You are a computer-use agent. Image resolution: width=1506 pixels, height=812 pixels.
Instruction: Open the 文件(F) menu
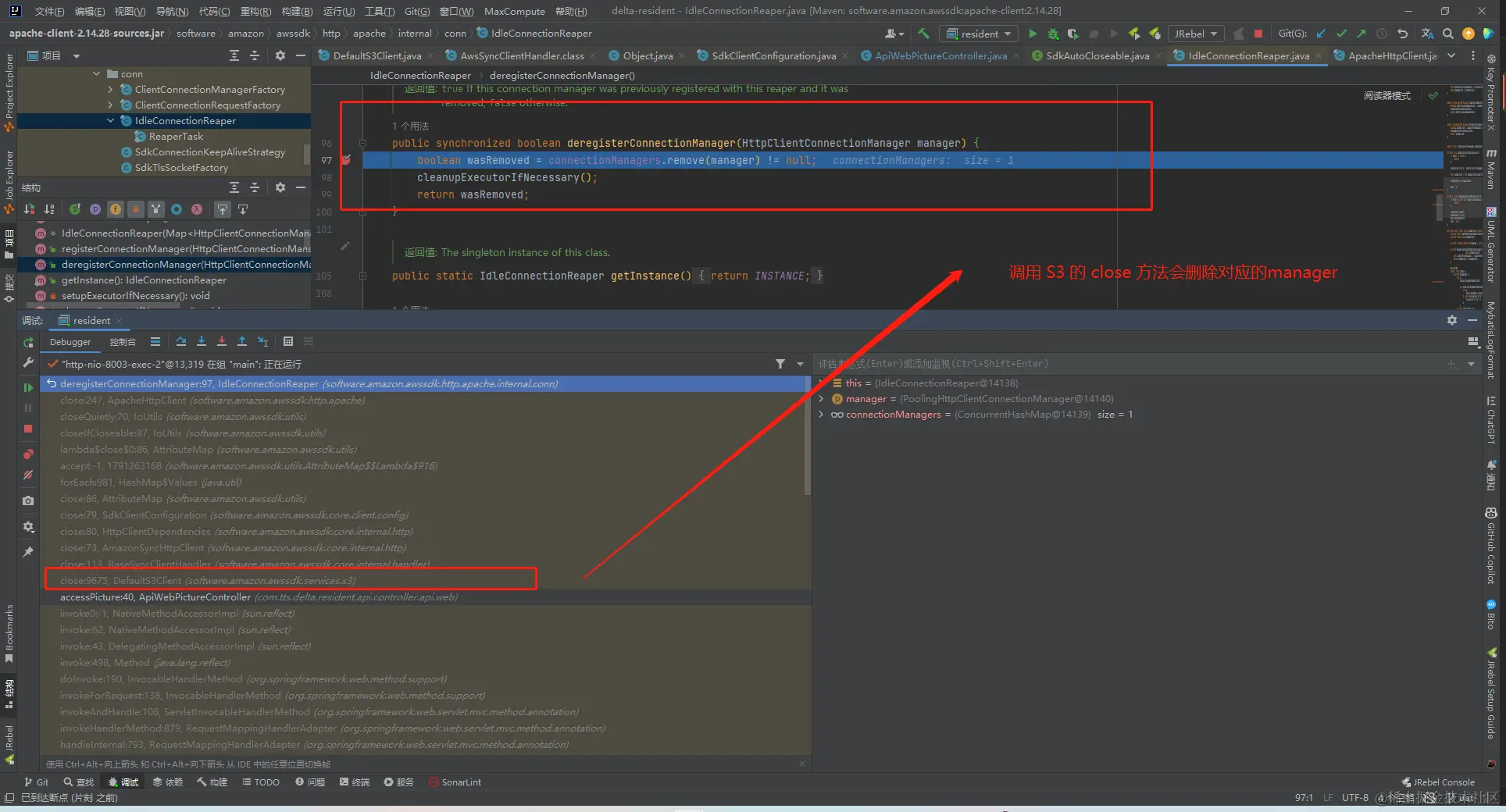click(x=50, y=11)
